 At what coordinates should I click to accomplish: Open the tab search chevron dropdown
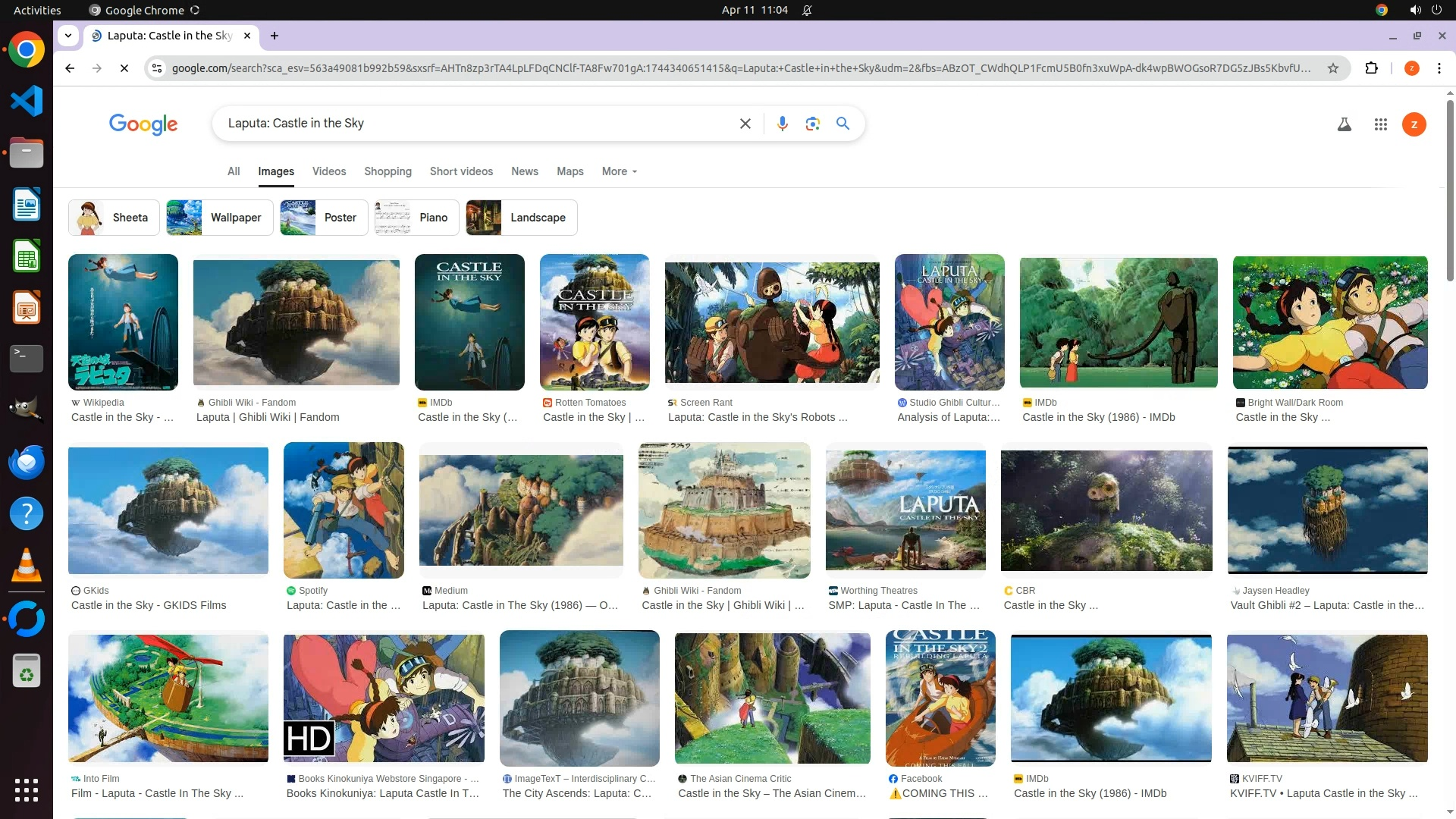coord(68,36)
